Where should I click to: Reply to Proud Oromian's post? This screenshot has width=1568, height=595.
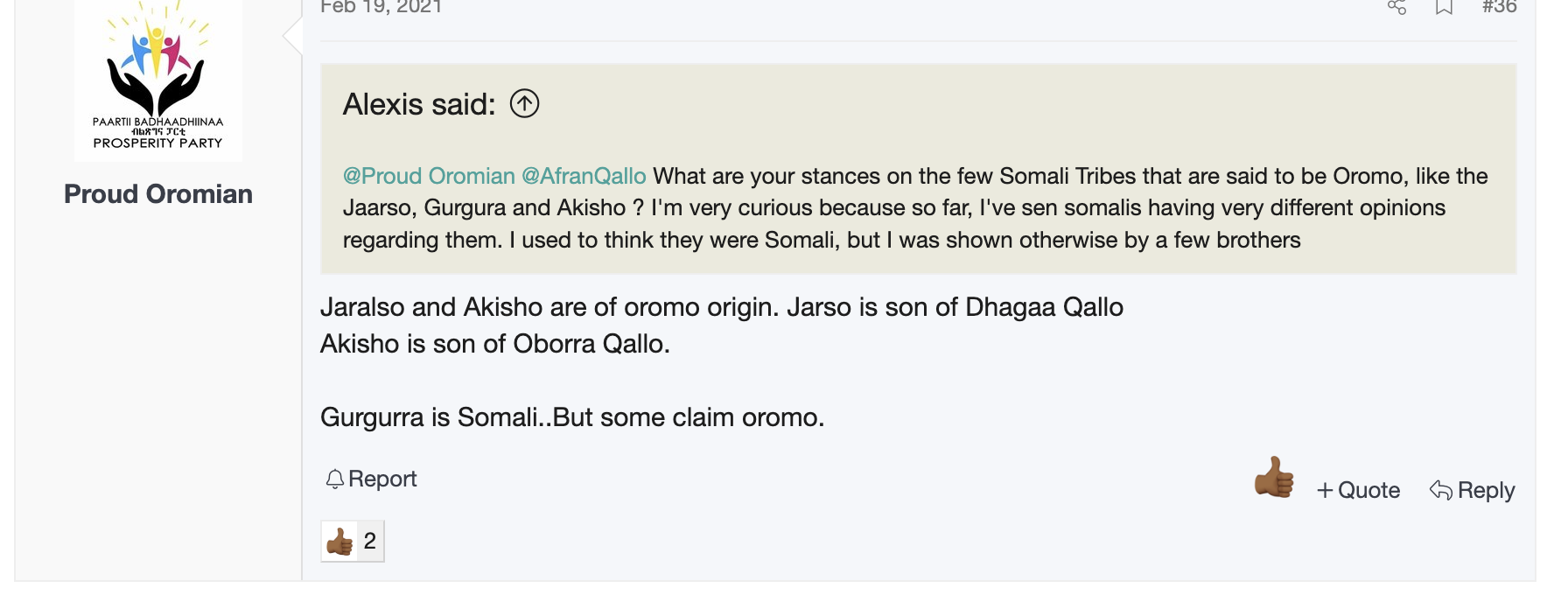(1473, 490)
